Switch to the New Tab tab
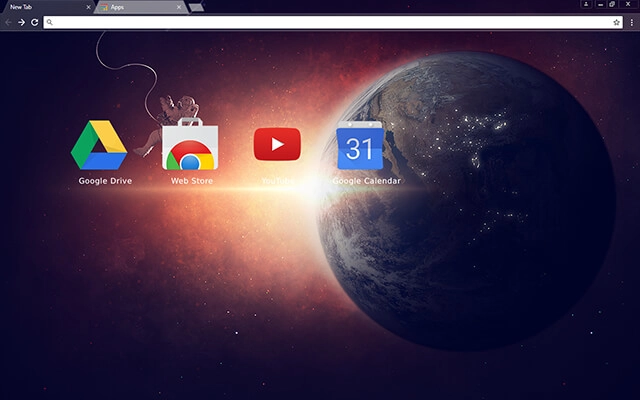The width and height of the screenshot is (640, 400). point(47,7)
